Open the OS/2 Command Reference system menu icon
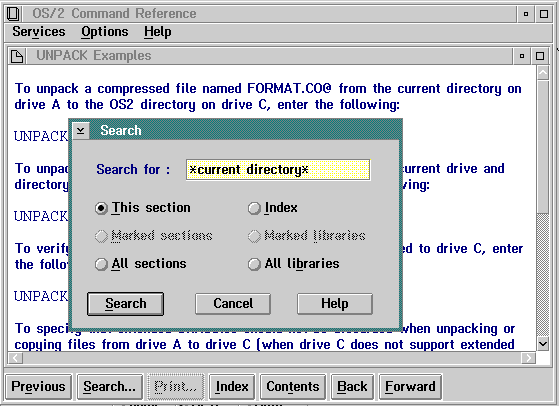Viewport: 559px width, 406px height. [14, 14]
